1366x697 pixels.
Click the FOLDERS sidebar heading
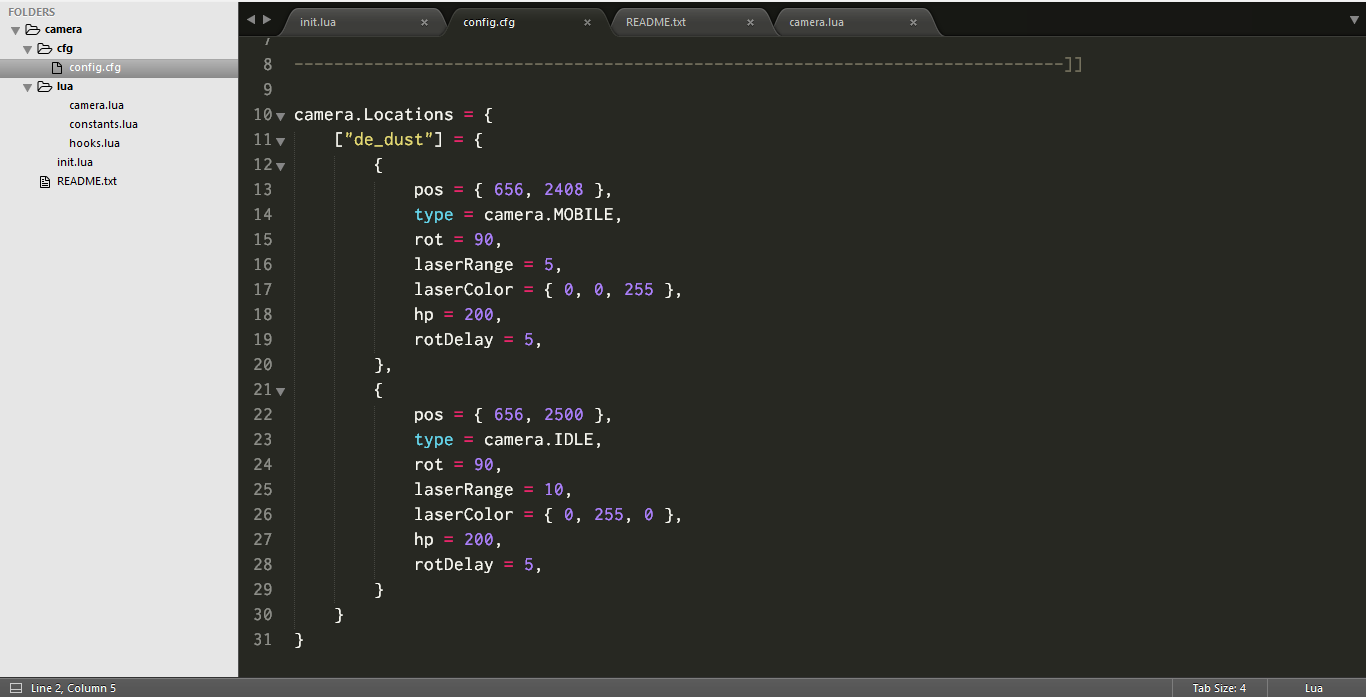(x=32, y=12)
